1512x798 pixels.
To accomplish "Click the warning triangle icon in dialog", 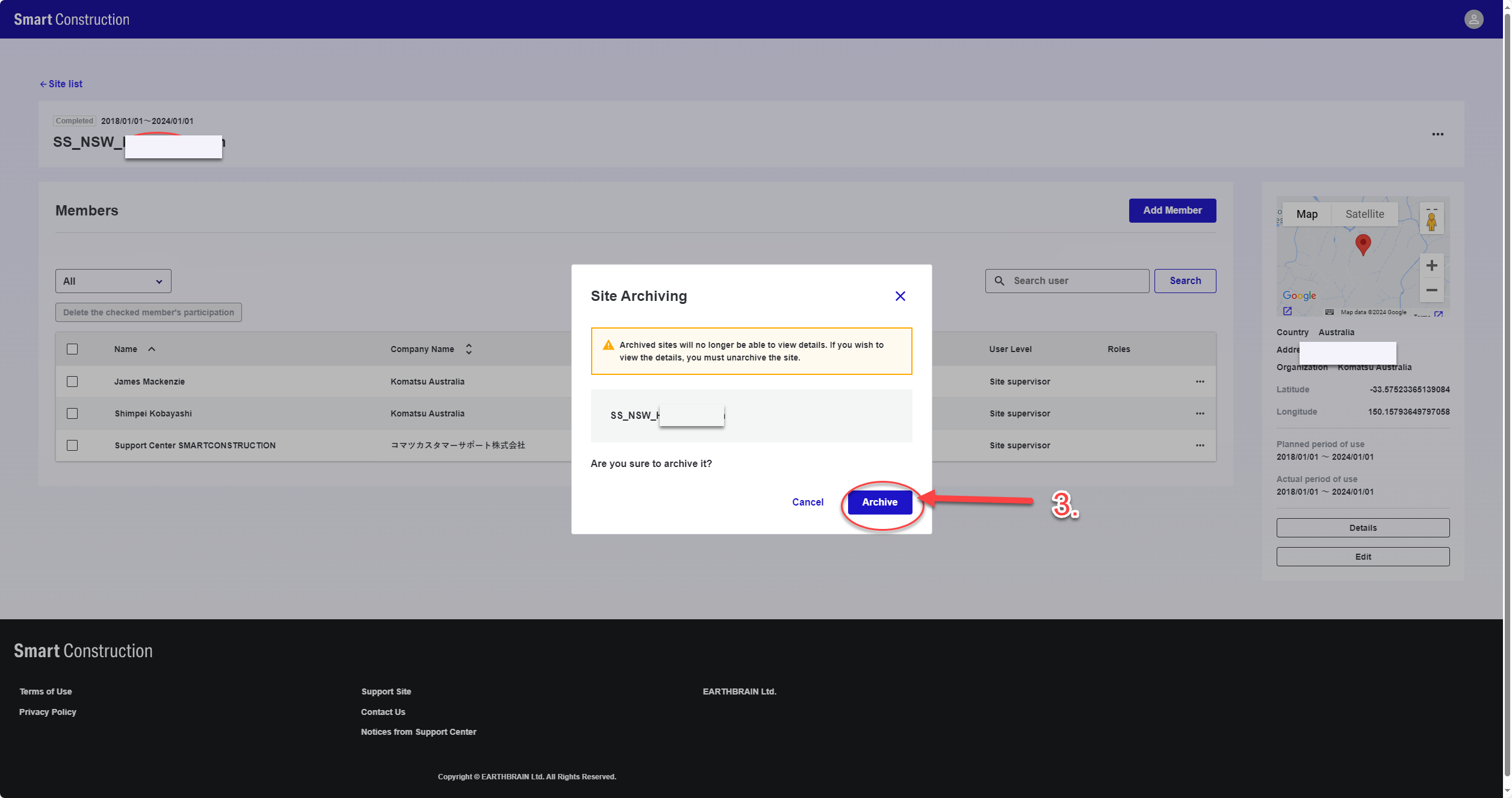I will (x=608, y=345).
